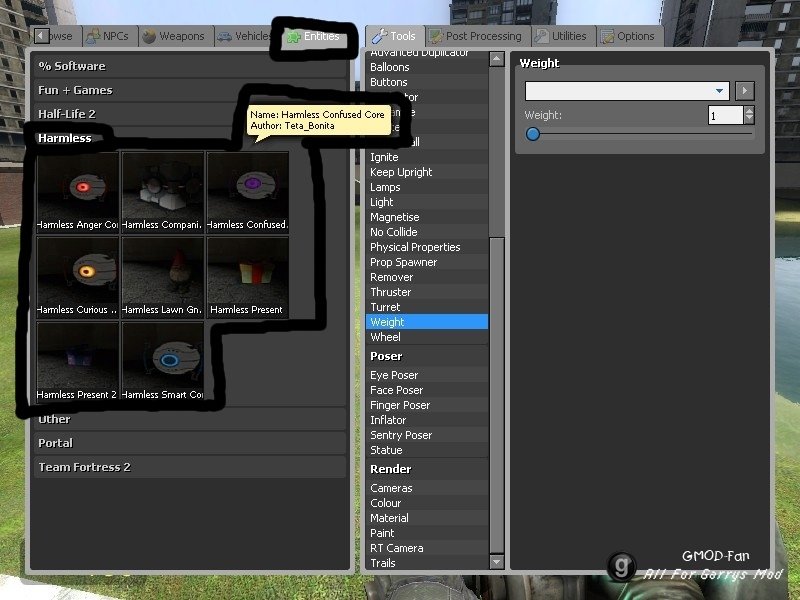Select the Wheel tool
The height and width of the screenshot is (600, 800).
[427, 337]
